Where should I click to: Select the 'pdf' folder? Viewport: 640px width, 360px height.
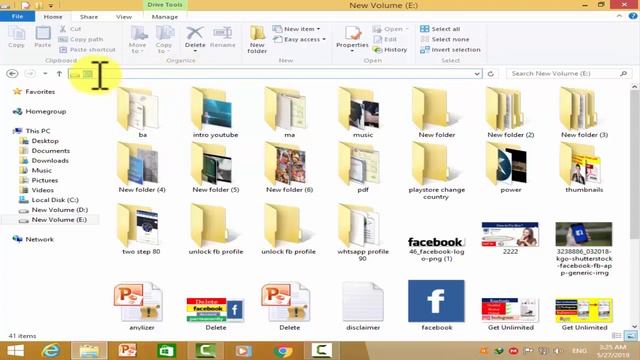363,167
